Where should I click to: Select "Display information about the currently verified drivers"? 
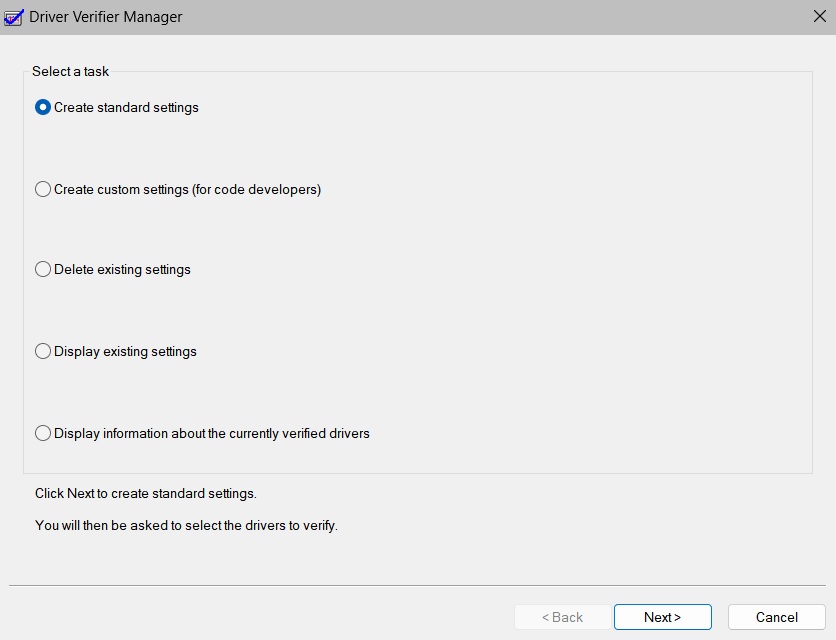point(42,433)
